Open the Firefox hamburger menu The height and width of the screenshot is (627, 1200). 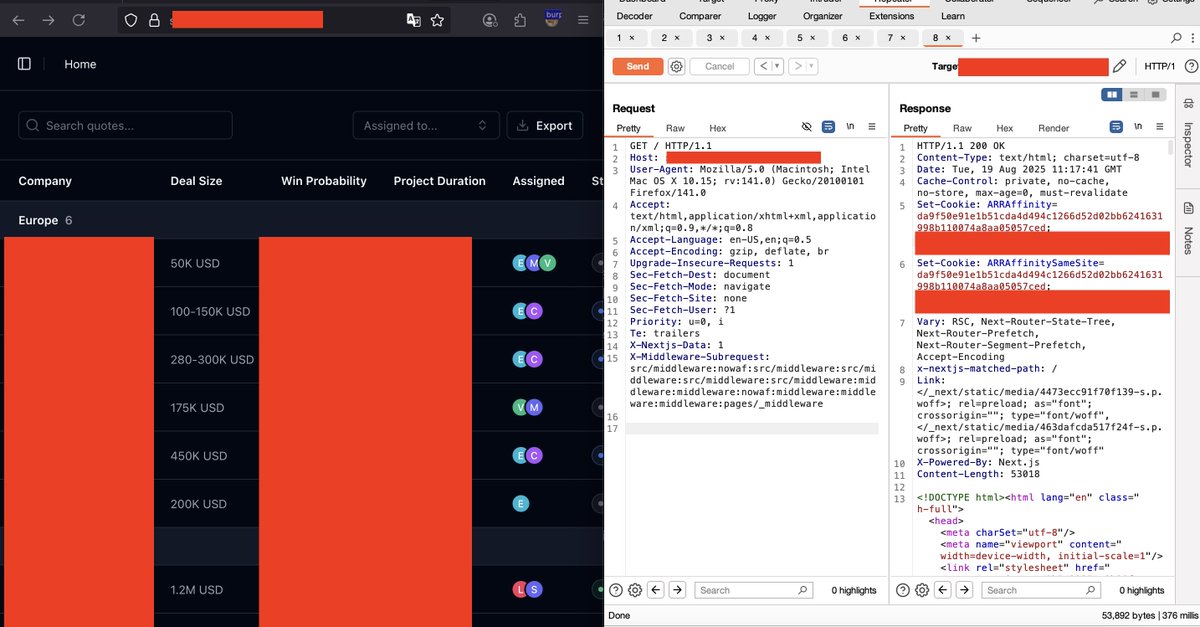(x=583, y=20)
